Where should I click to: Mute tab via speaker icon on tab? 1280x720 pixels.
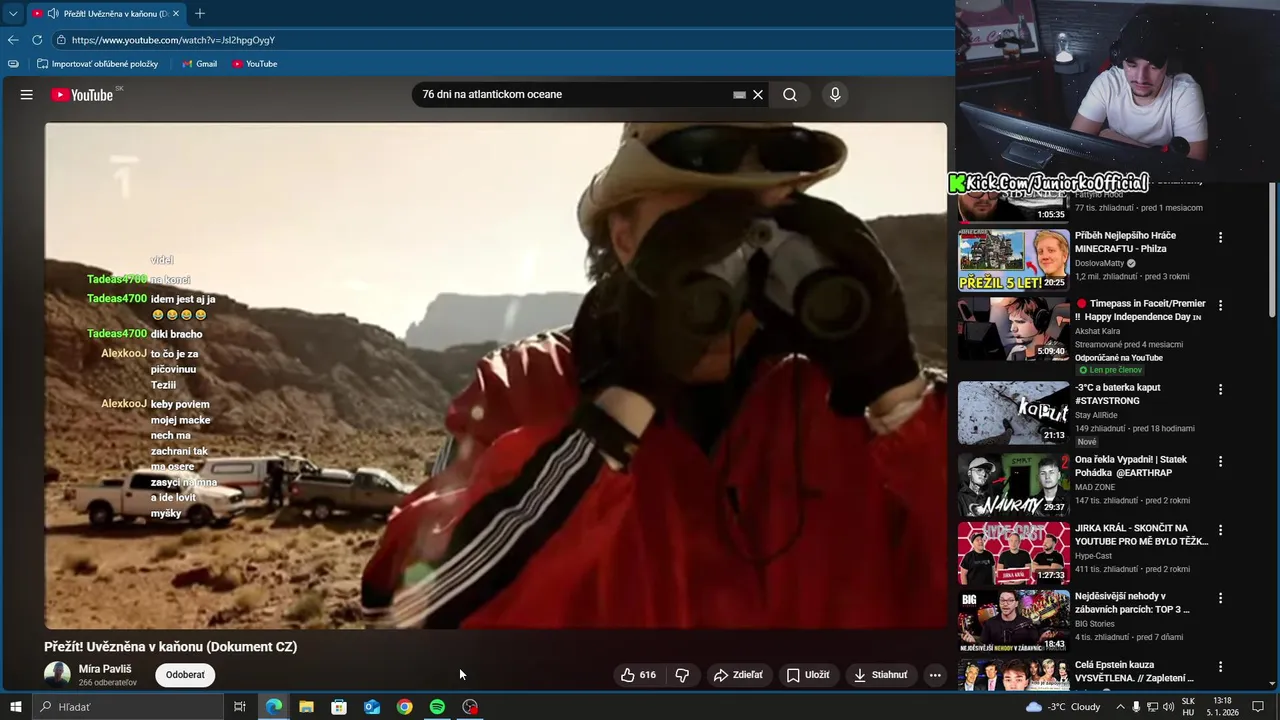[x=52, y=14]
